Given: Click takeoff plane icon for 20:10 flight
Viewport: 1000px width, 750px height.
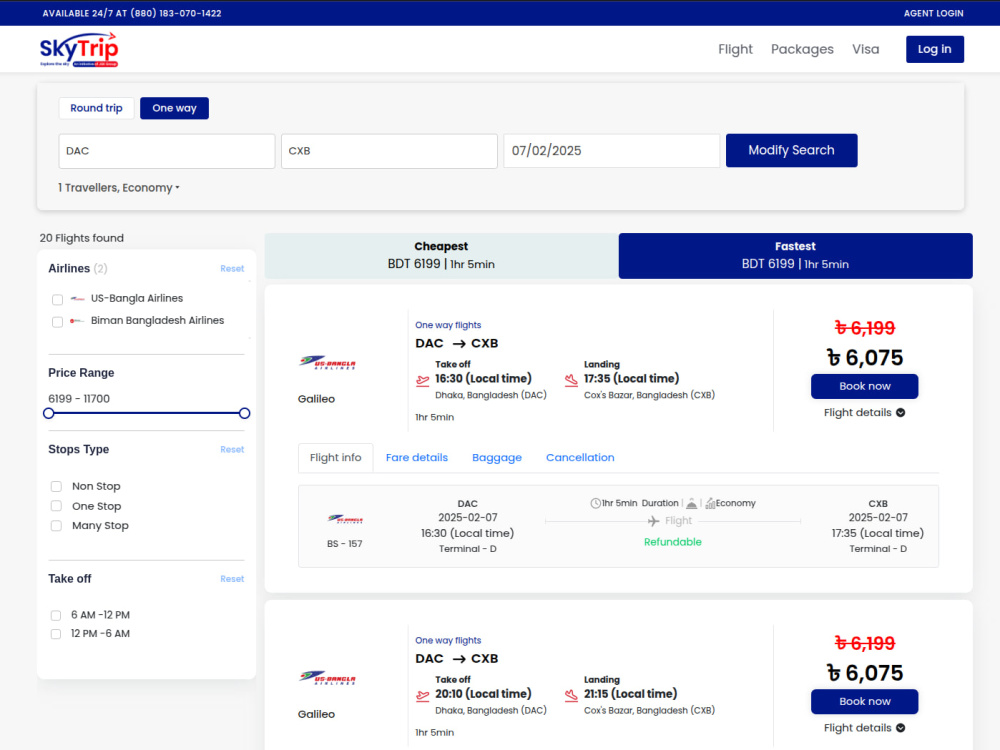Looking at the screenshot, I should pos(423,696).
